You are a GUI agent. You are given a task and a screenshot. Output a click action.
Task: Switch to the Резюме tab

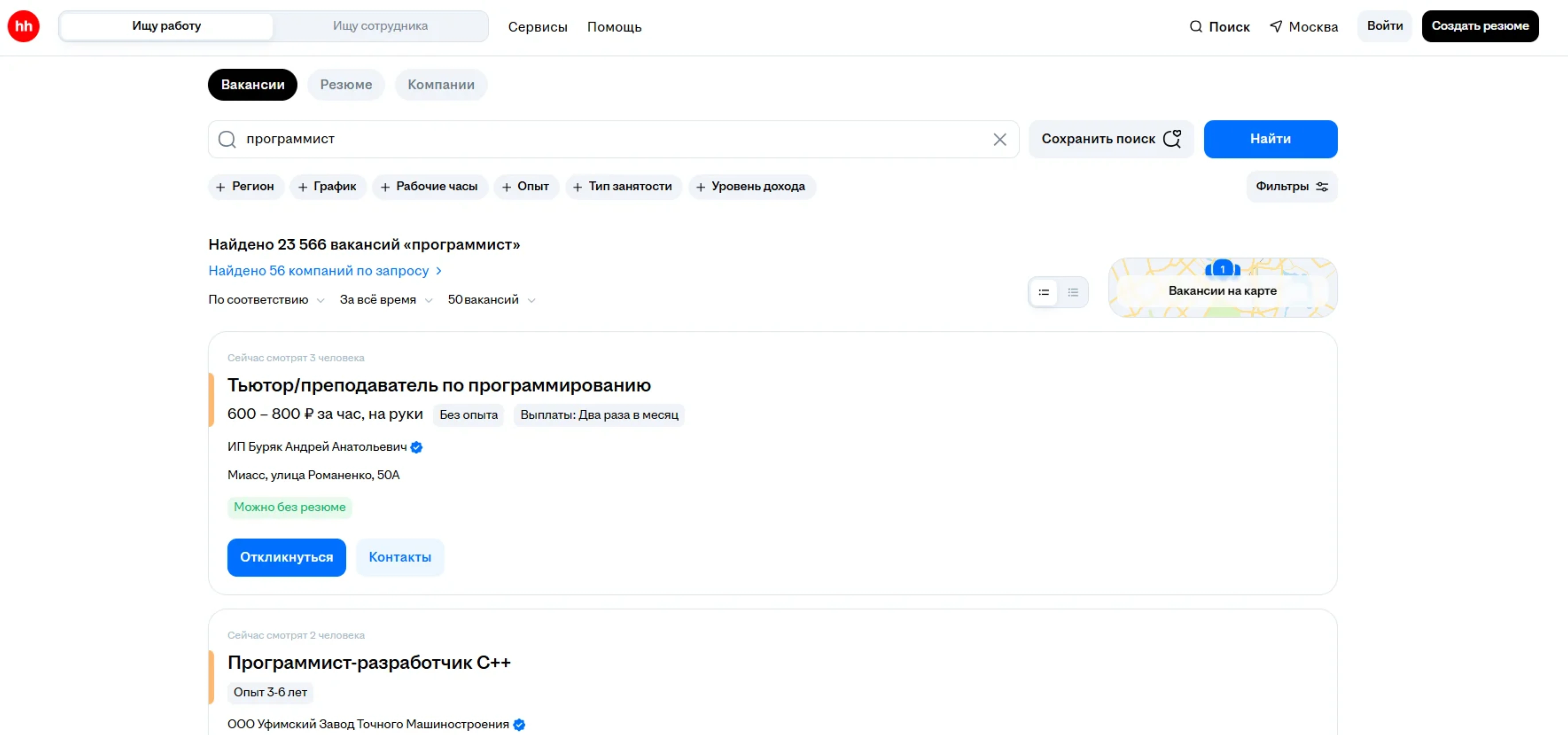point(346,85)
